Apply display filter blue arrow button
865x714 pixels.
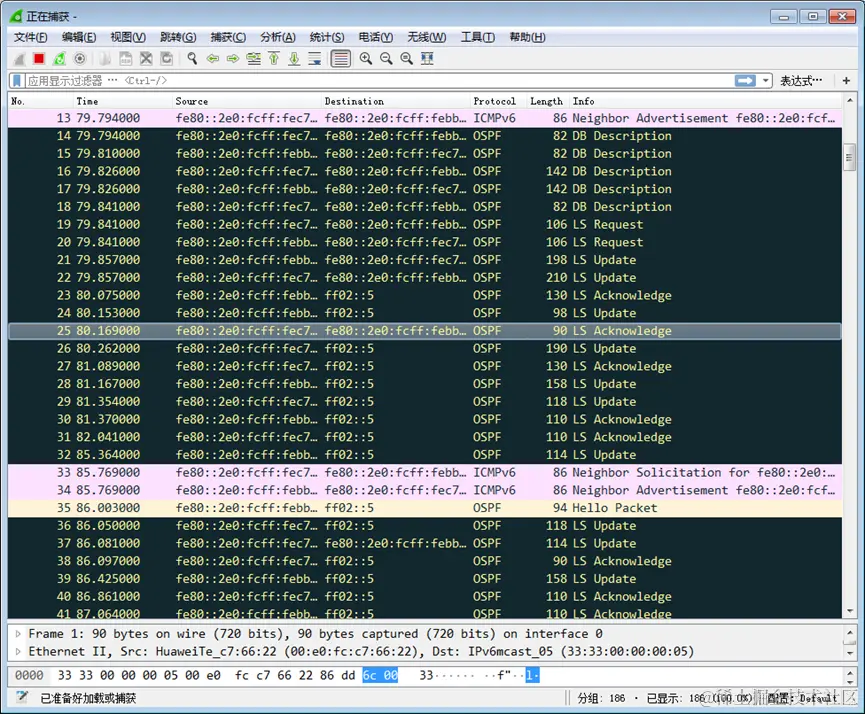[745, 81]
